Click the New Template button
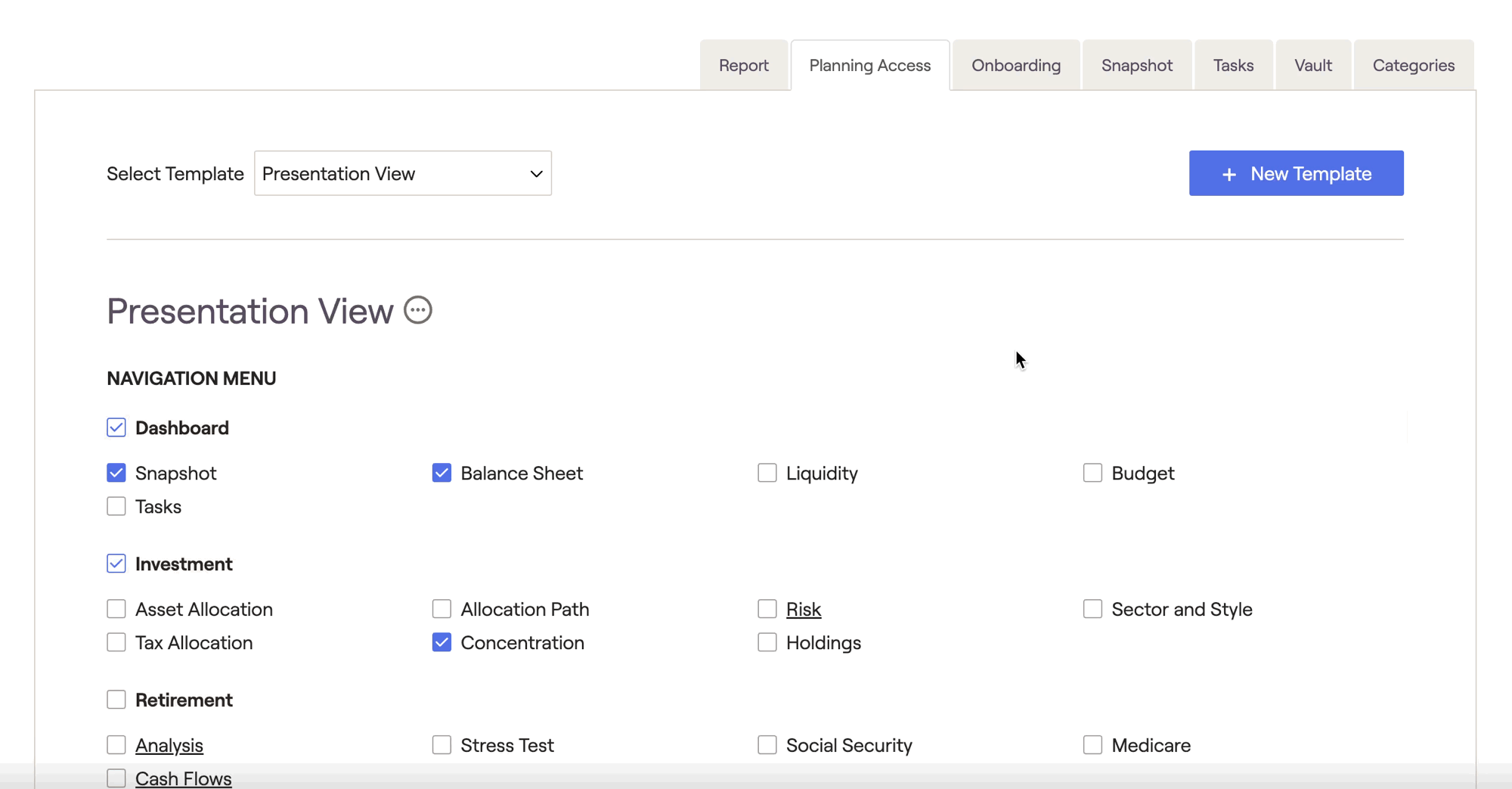 coord(1296,173)
